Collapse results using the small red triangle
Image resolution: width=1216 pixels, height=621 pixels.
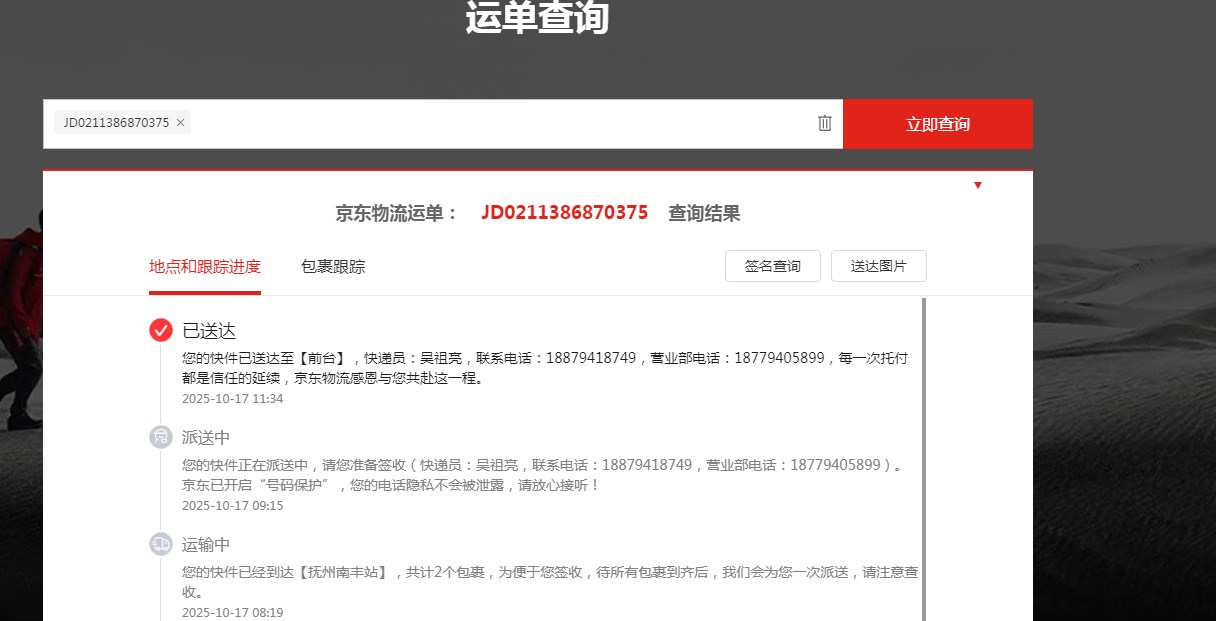[977, 185]
